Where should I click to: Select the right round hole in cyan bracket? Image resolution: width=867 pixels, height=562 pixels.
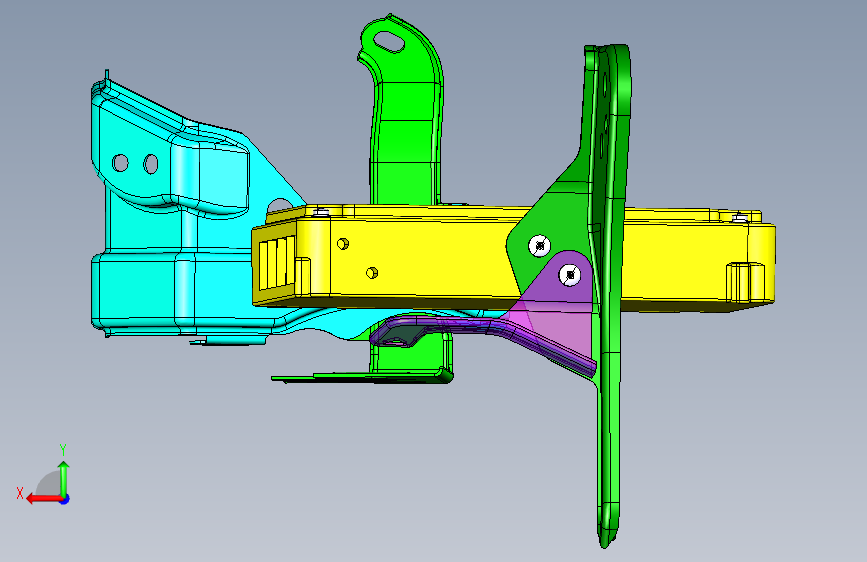[150, 164]
